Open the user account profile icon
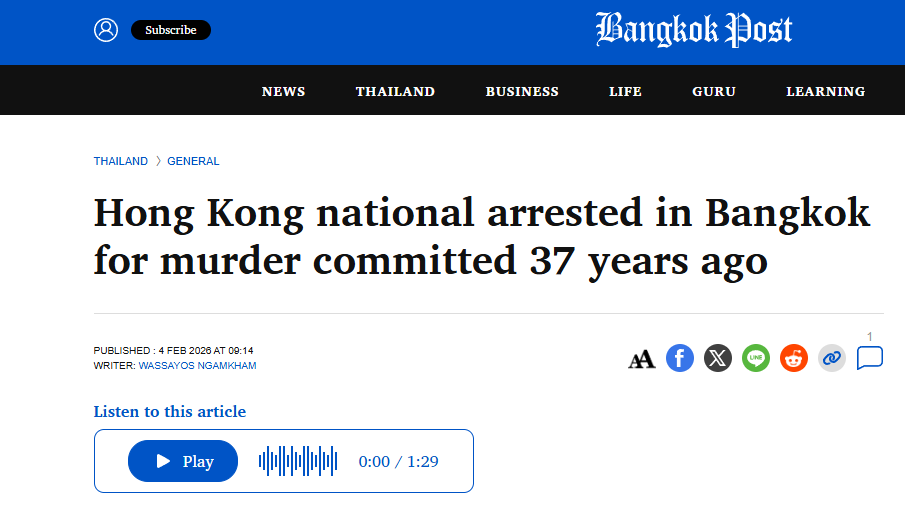 pyautogui.click(x=106, y=30)
